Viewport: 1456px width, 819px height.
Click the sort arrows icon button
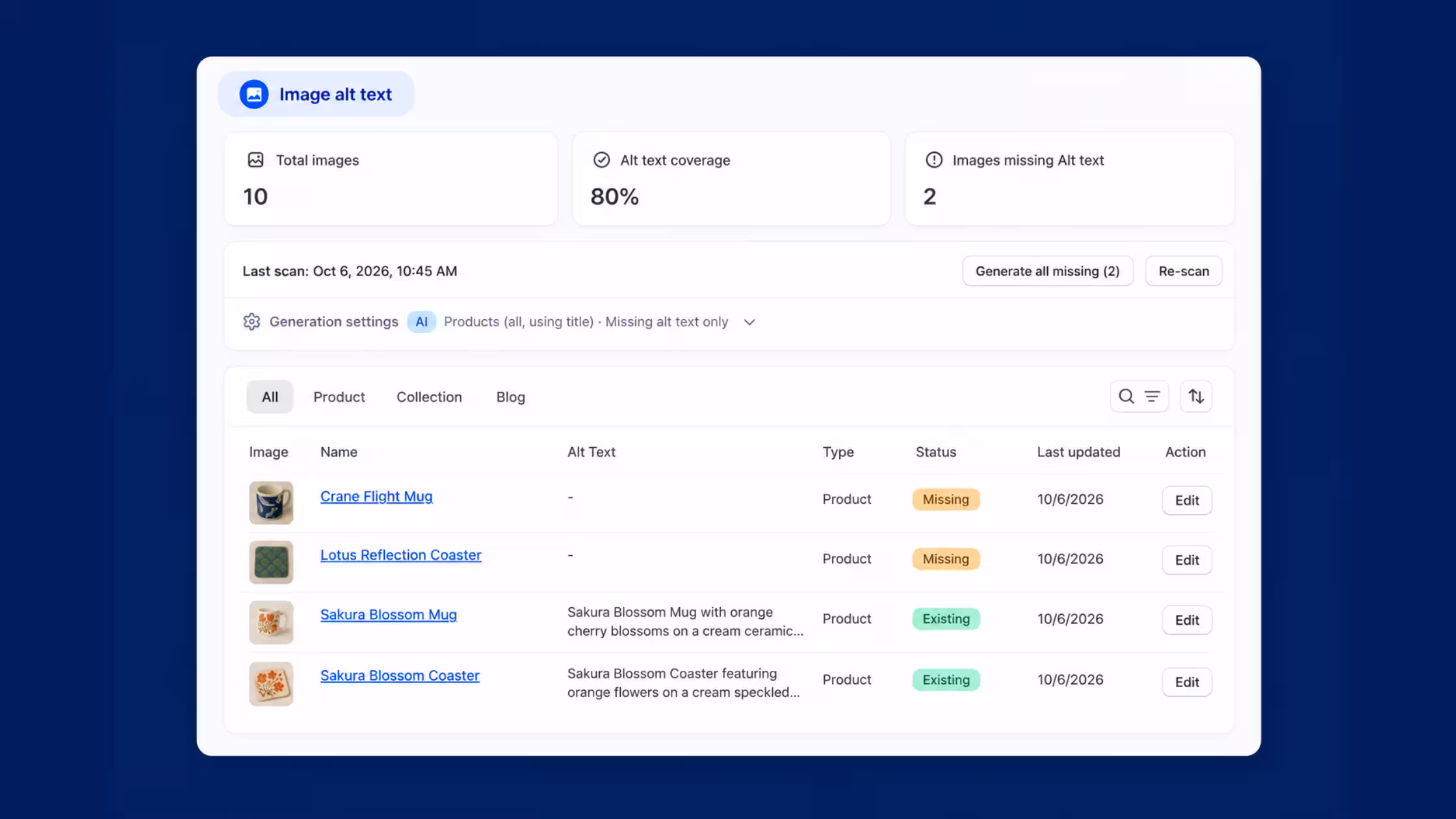click(x=1196, y=396)
